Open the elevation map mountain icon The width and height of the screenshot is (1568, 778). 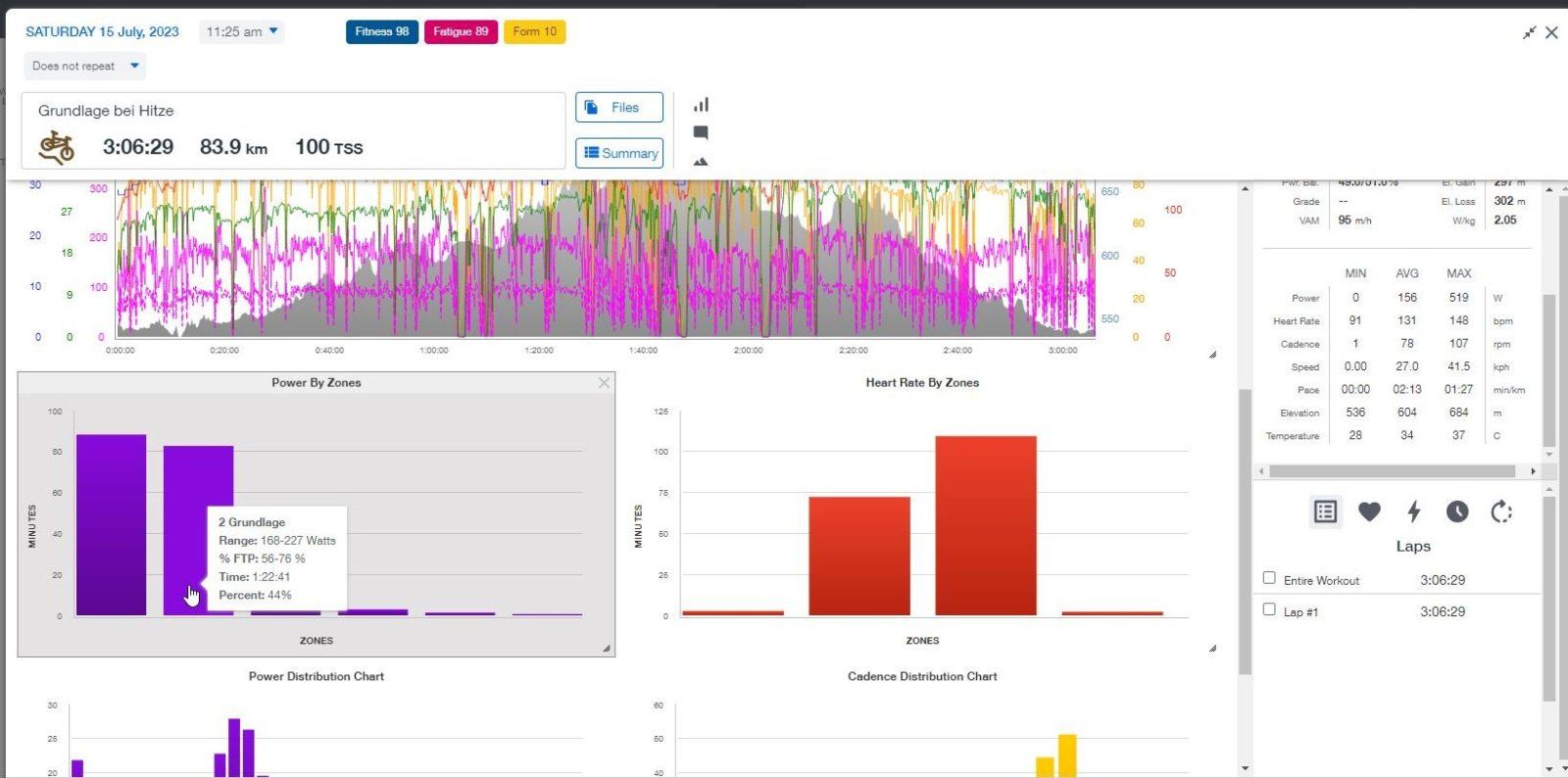click(x=701, y=161)
